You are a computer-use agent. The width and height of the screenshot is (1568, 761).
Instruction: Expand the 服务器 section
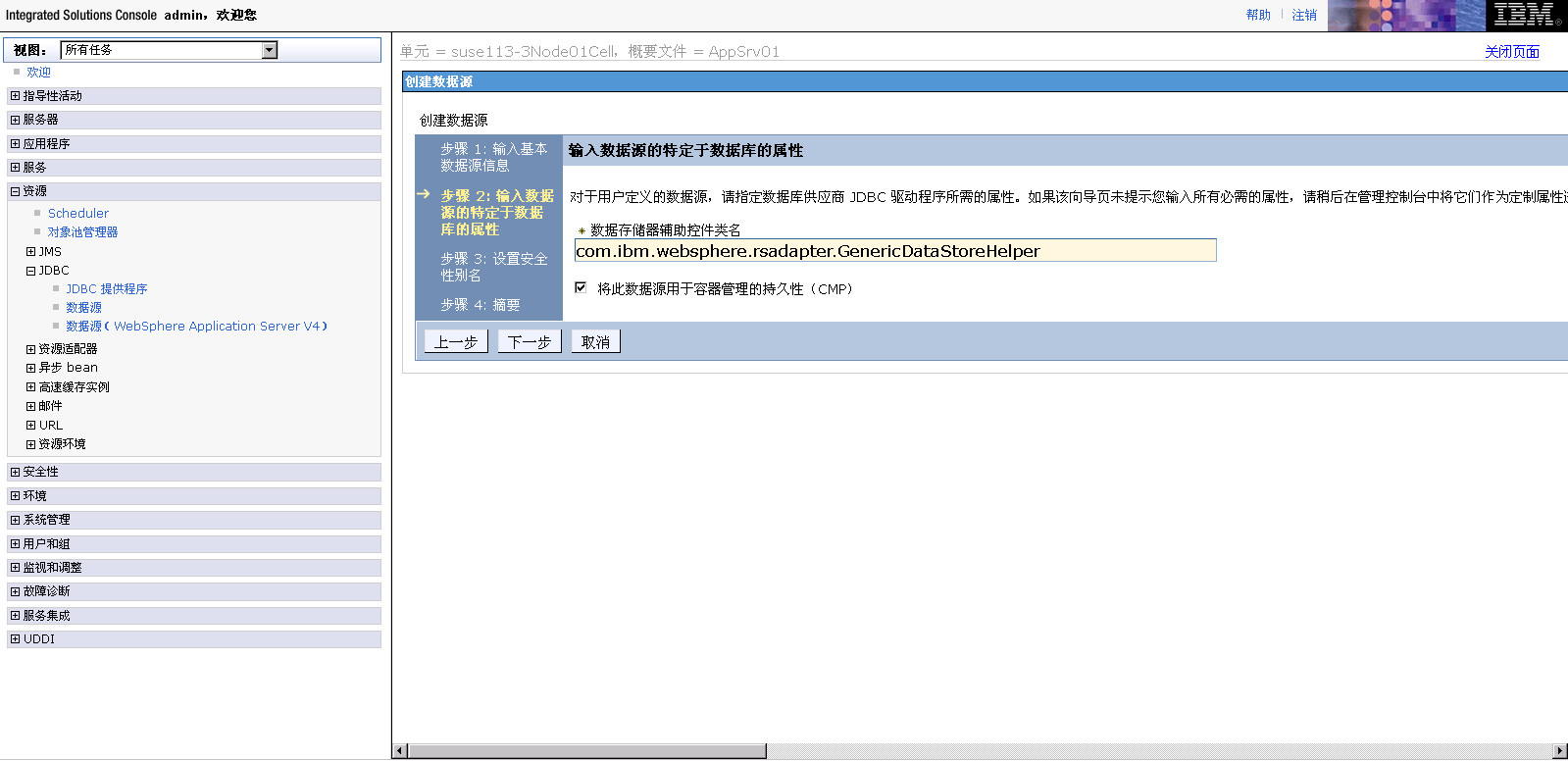click(15, 120)
